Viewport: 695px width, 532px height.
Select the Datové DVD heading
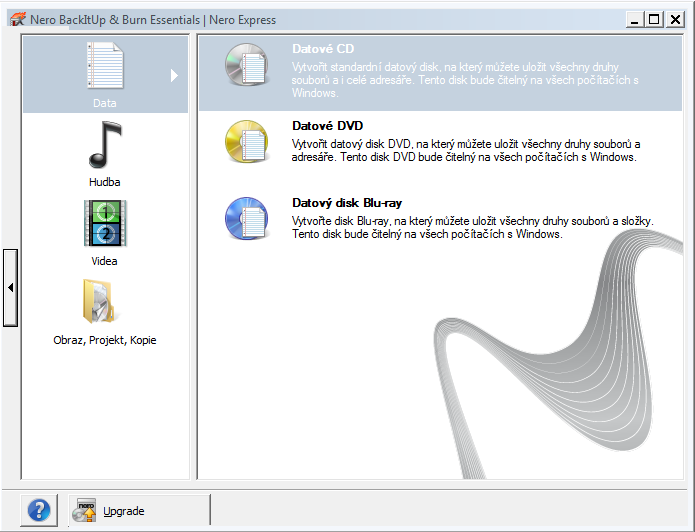[328, 126]
